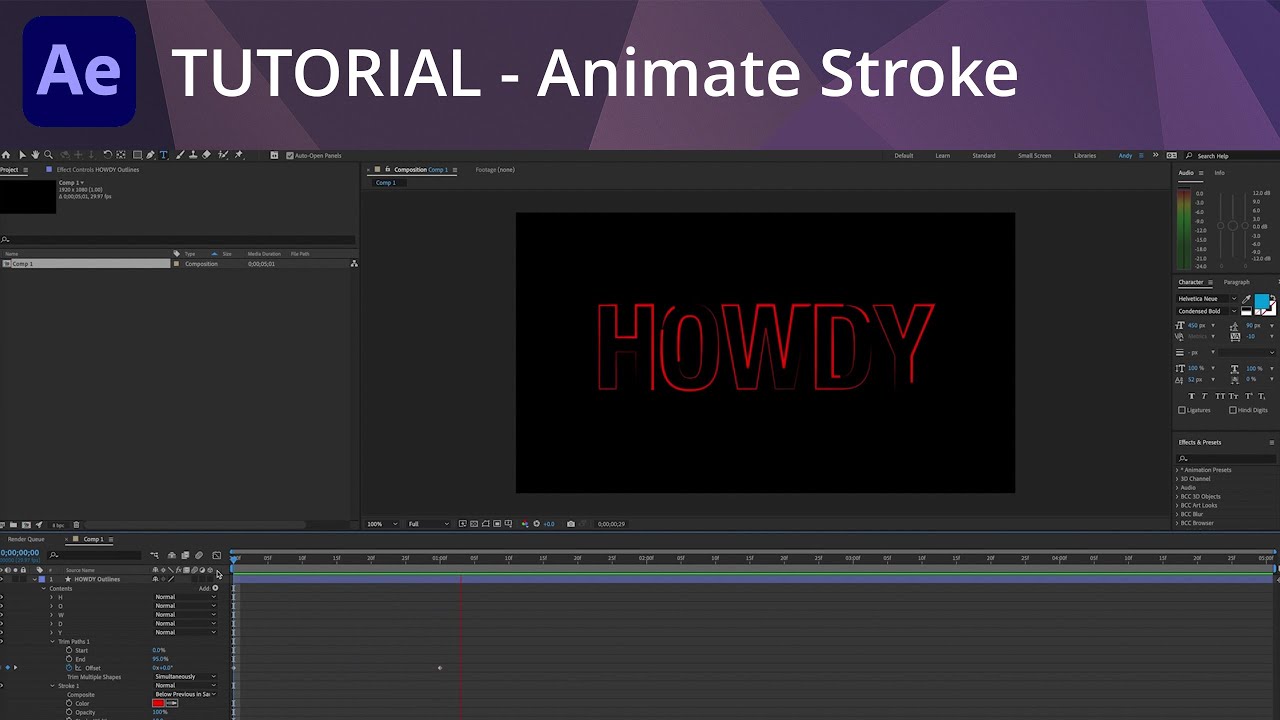Toggle the Offset property stopwatch

[x=69, y=668]
